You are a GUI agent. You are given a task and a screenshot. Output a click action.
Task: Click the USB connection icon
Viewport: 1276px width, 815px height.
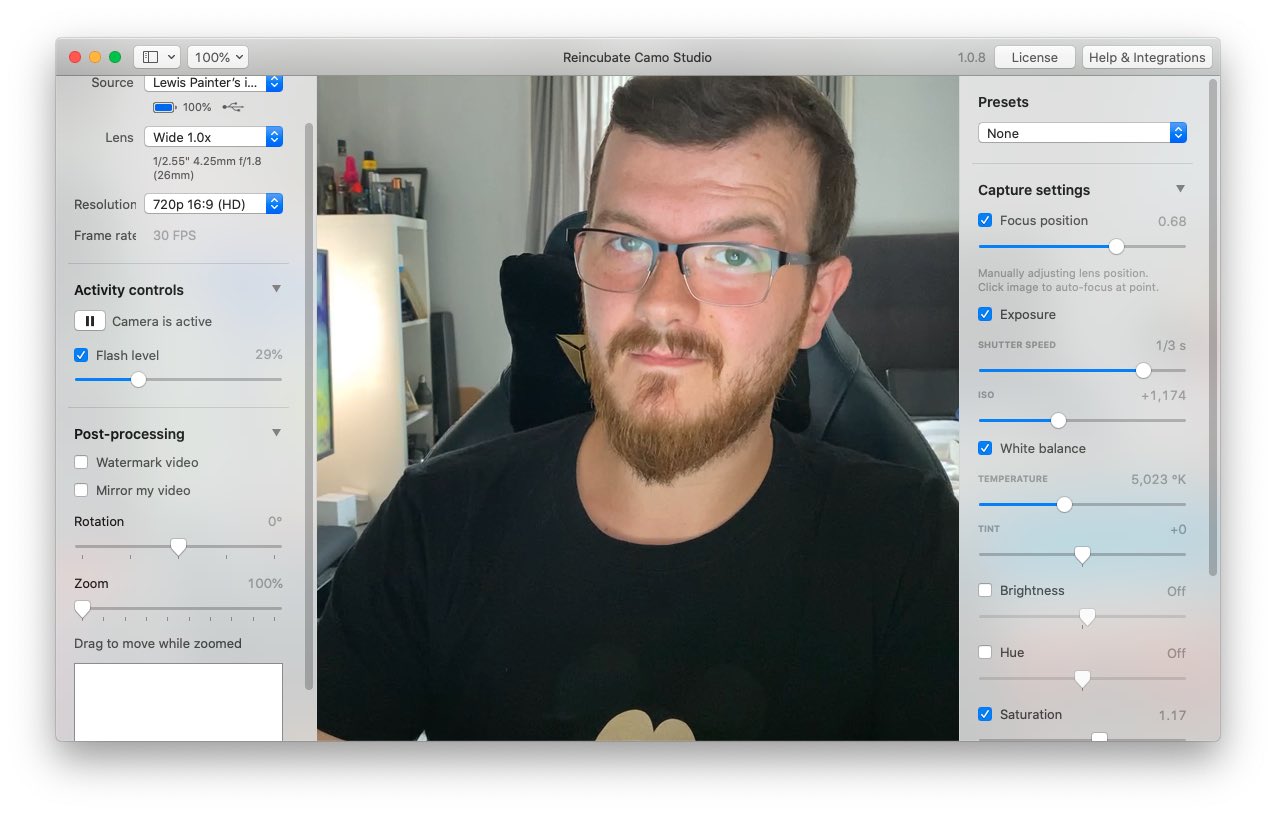[x=232, y=107]
